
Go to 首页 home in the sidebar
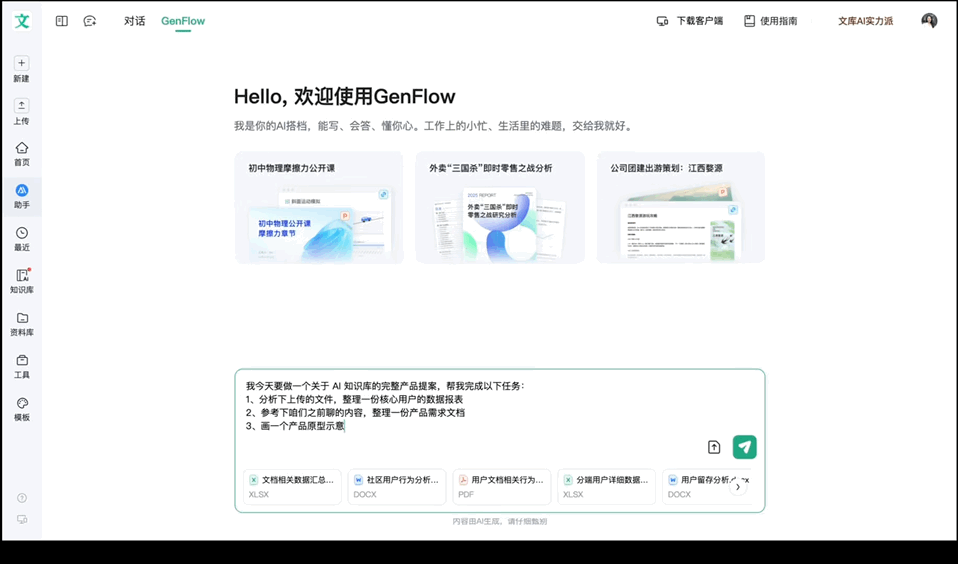tap(21, 153)
